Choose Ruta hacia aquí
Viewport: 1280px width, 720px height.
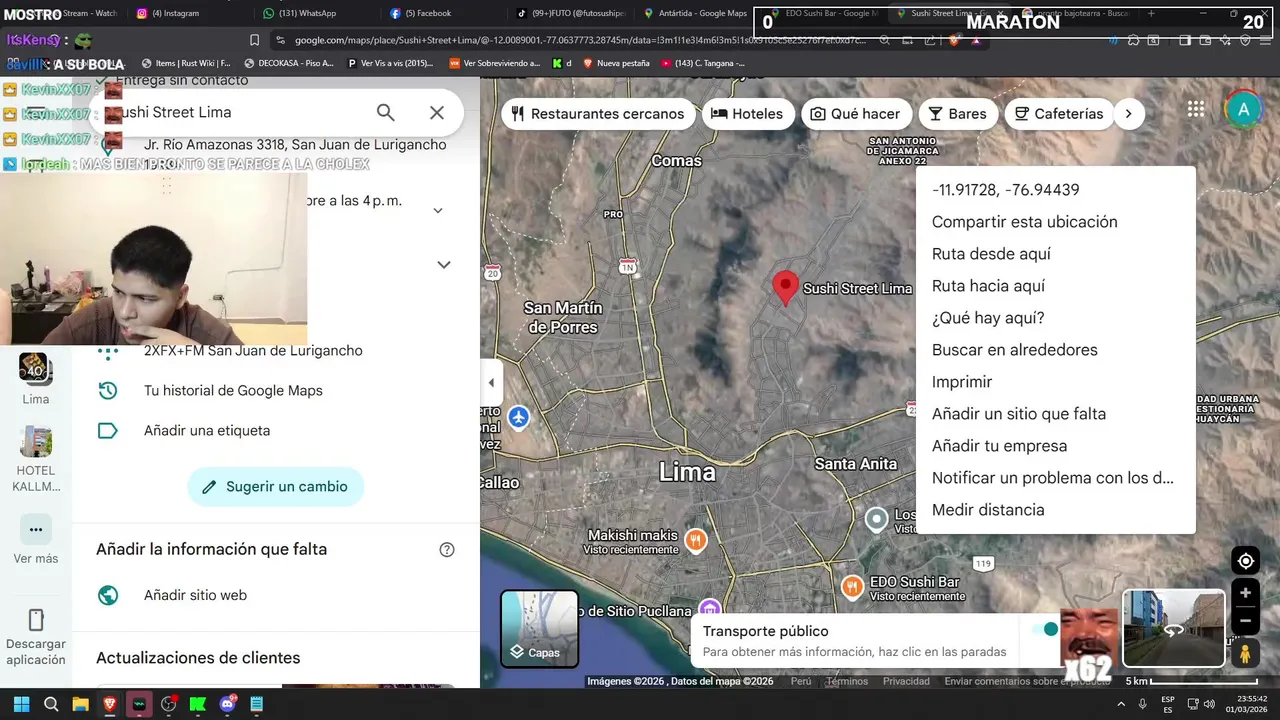pos(1055,286)
